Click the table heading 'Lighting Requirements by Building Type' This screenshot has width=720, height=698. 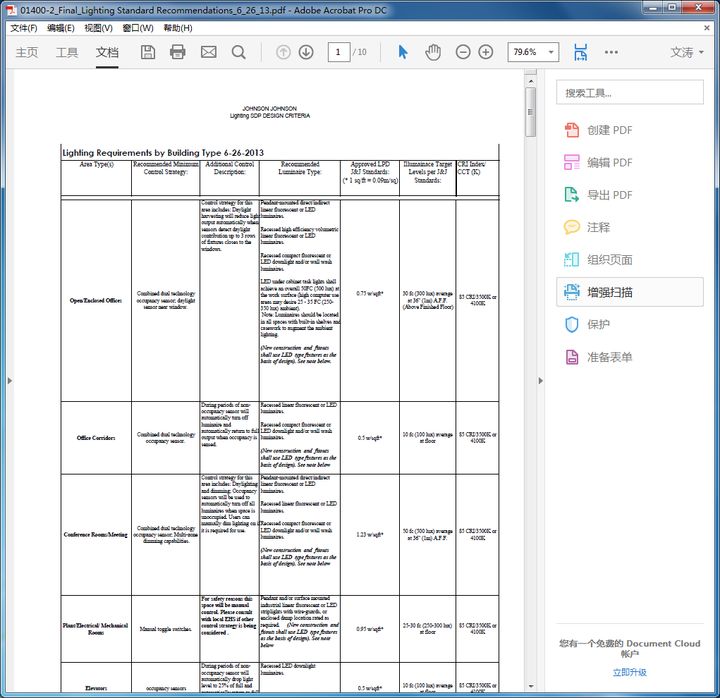pos(163,152)
